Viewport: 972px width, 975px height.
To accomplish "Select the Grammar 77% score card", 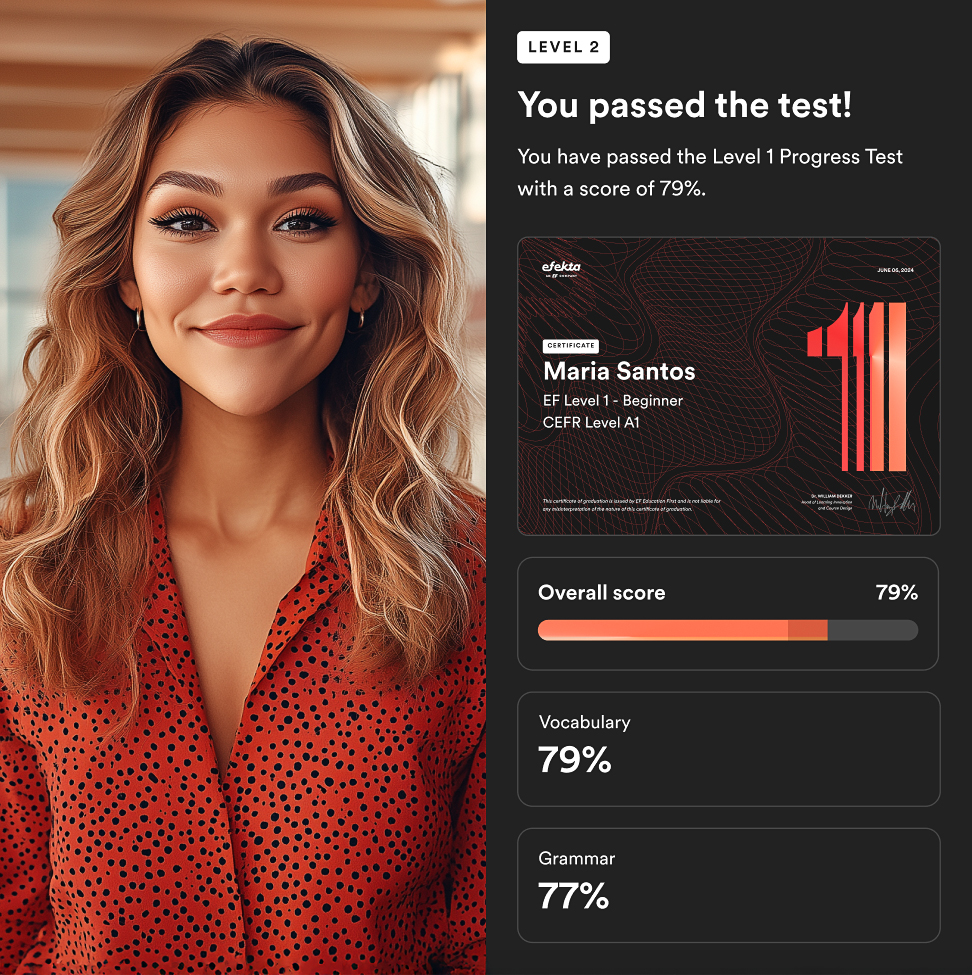I will tap(728, 885).
